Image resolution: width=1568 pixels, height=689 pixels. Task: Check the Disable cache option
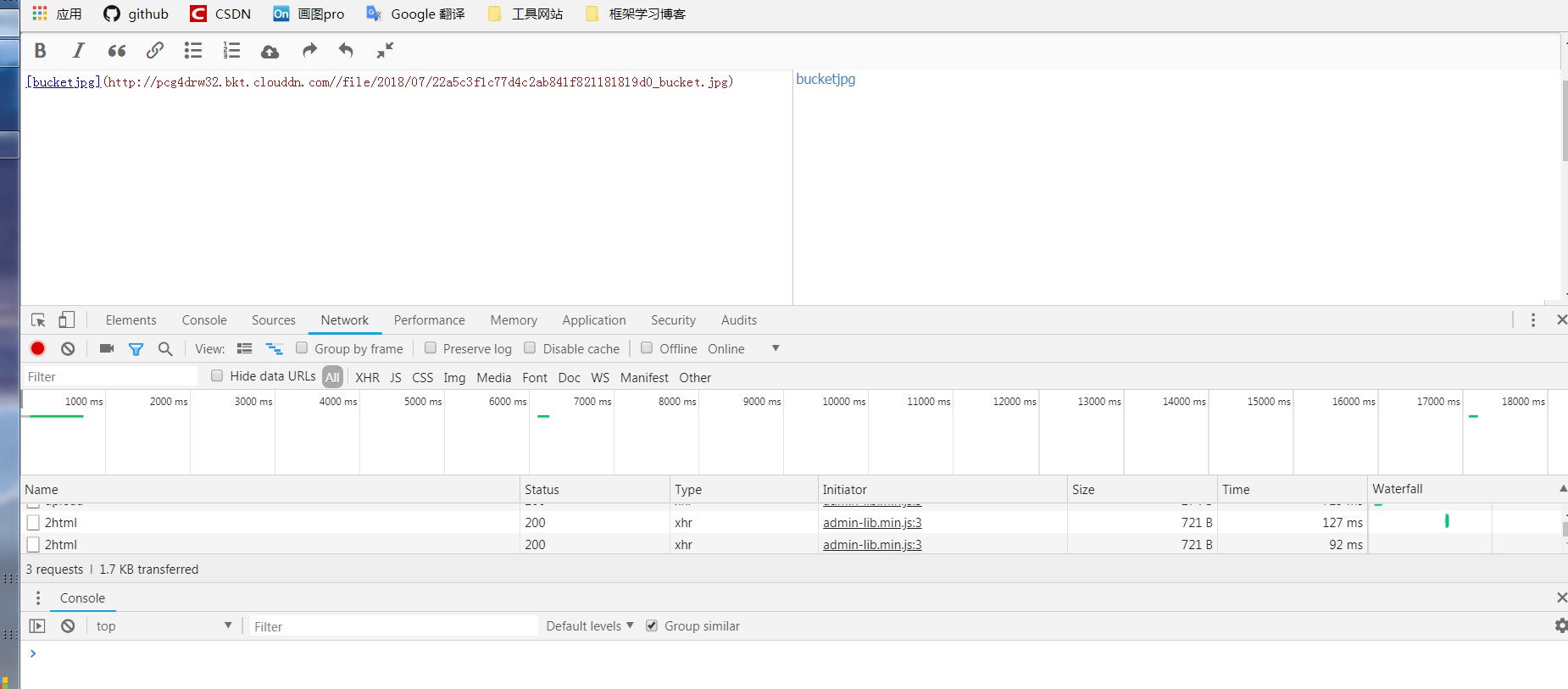(x=530, y=348)
